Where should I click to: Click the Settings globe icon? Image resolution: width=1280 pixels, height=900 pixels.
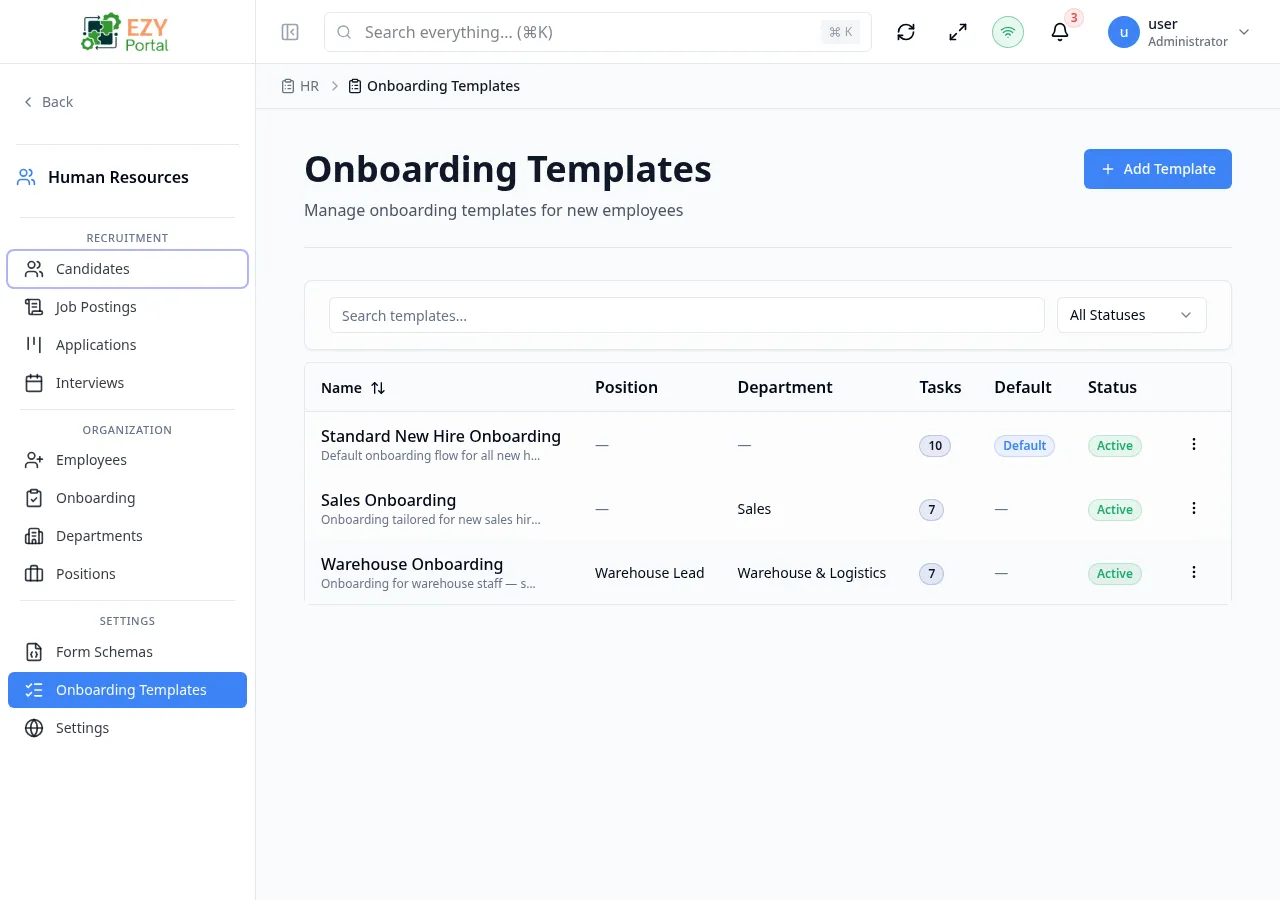pos(34,728)
